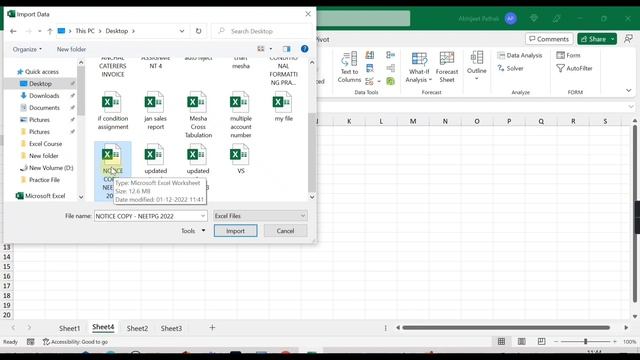Click the Flash Fill icon in Data Tools
Image resolution: width=640 pixels, height=360 pixels.
[370, 56]
